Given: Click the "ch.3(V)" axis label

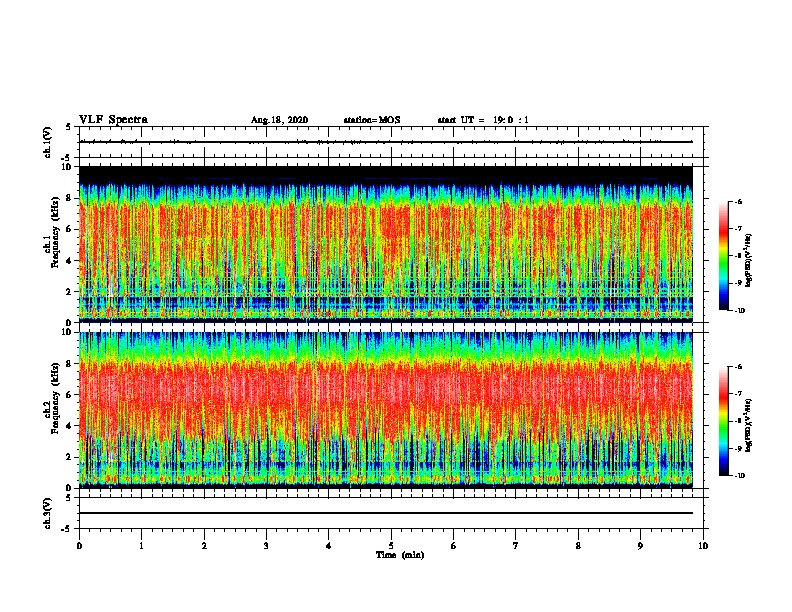Looking at the screenshot, I should (48, 513).
